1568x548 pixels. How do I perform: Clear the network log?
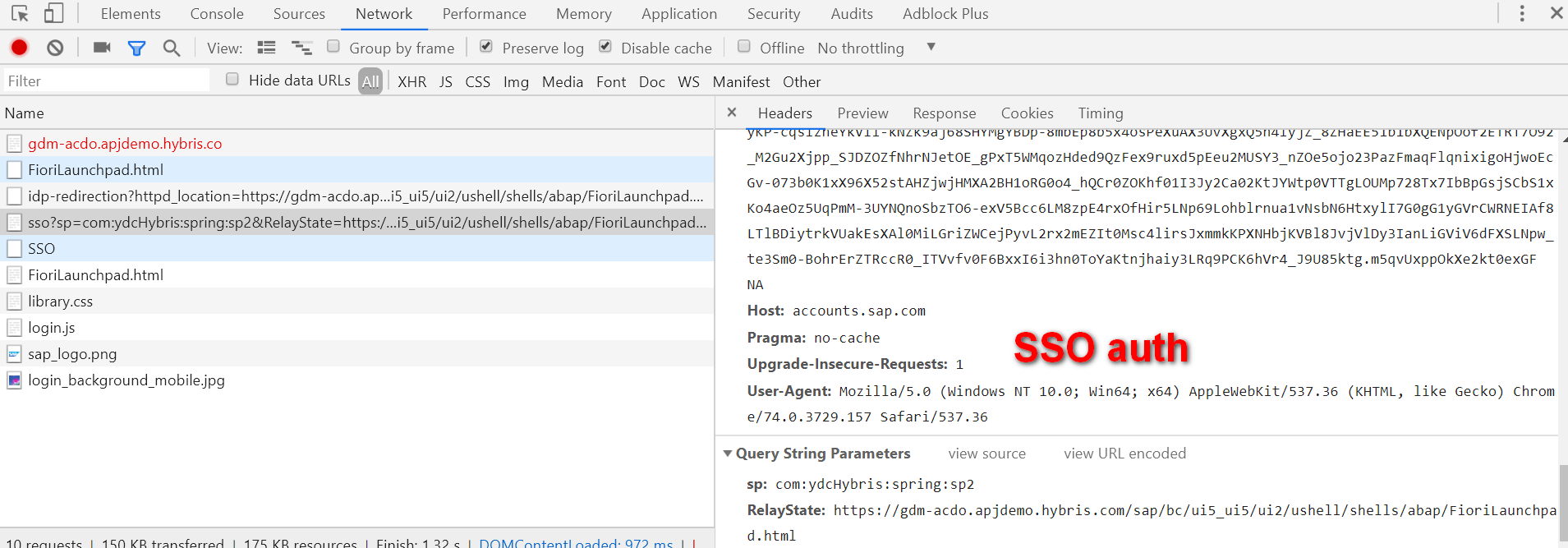[x=55, y=48]
